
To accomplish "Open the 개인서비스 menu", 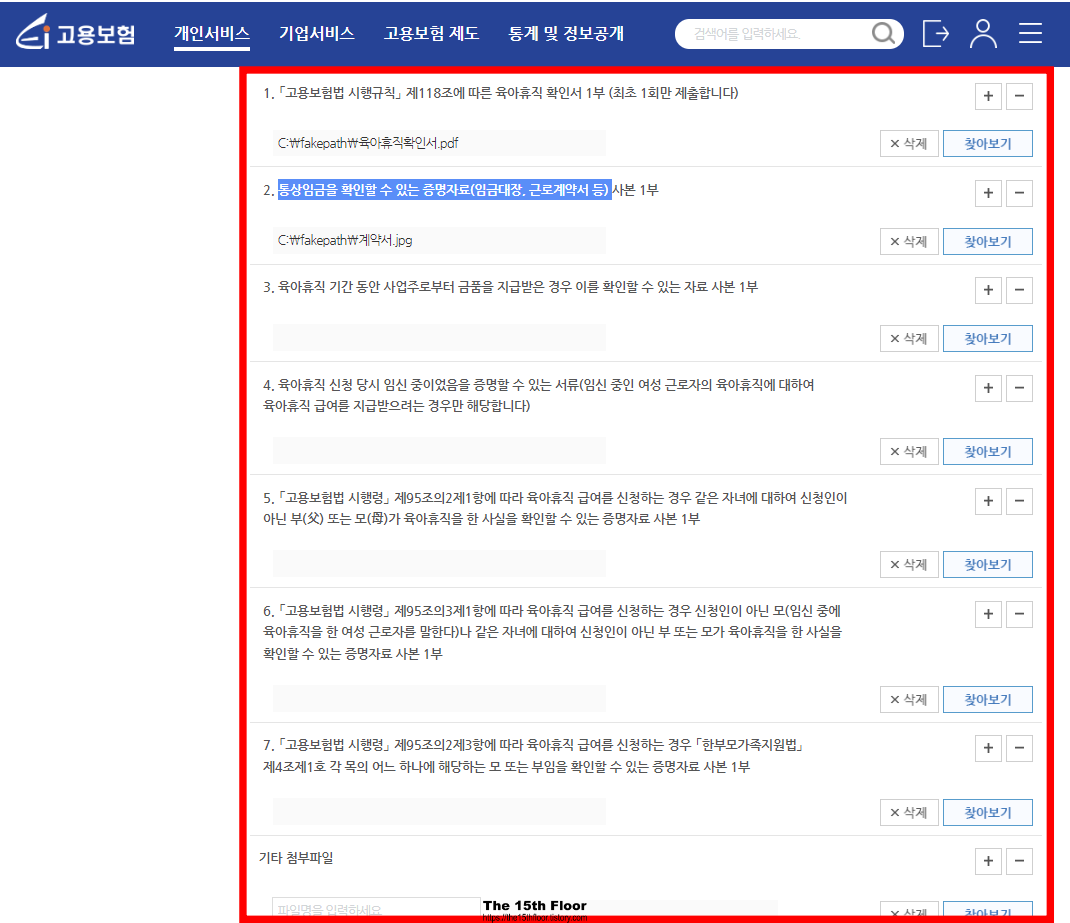I will pos(212,33).
